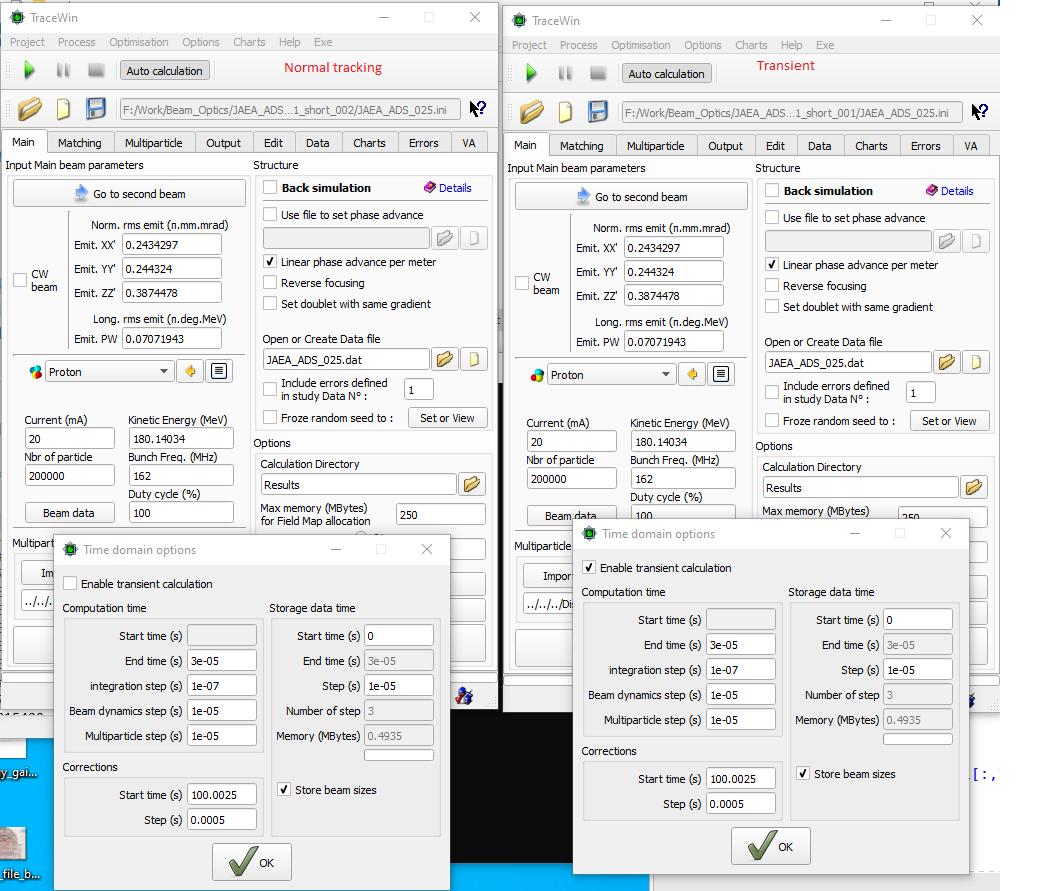
Task: Click Auto calculation button in left TraceWin
Action: [164, 70]
